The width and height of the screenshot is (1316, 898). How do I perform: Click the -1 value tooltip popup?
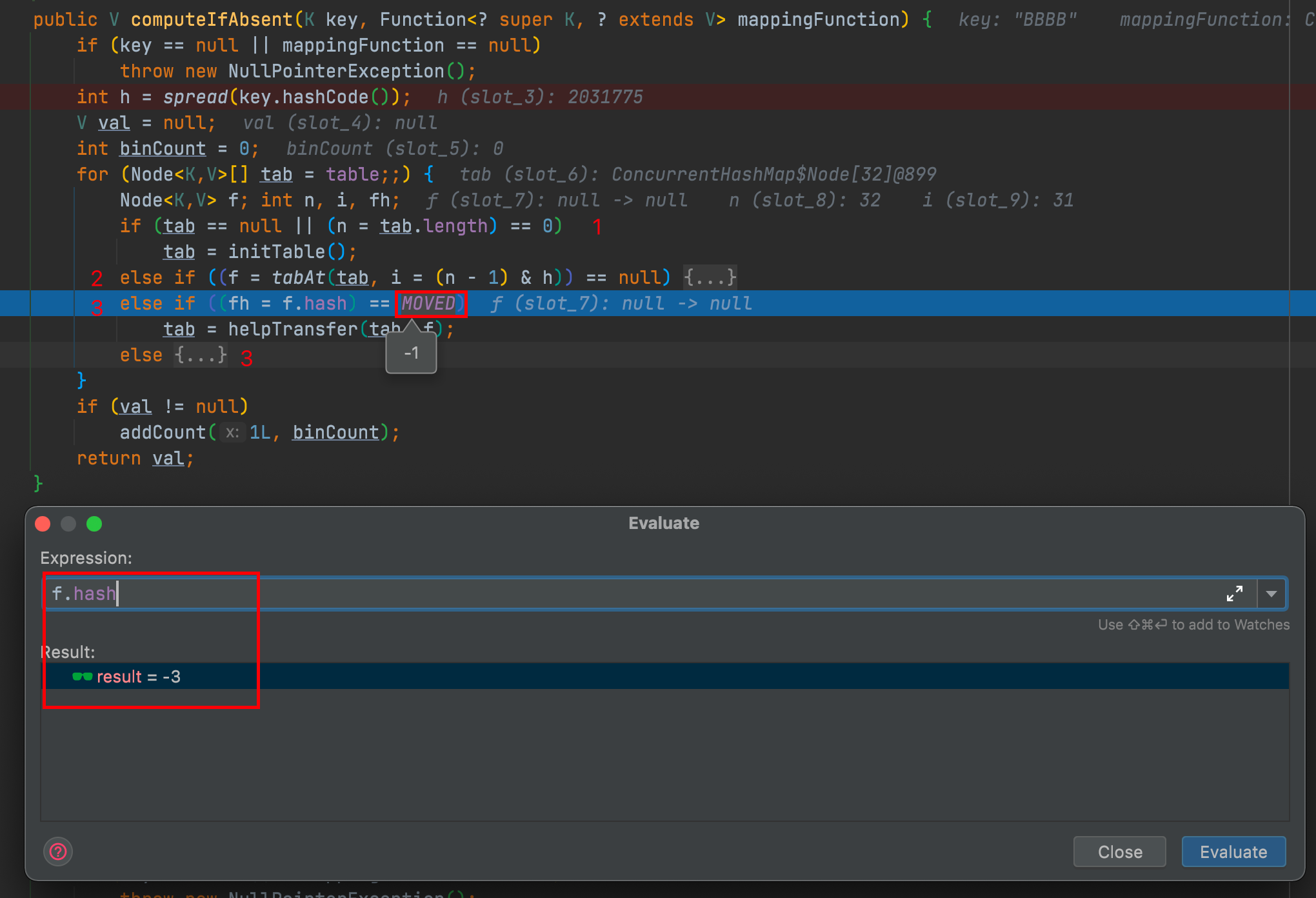click(411, 354)
